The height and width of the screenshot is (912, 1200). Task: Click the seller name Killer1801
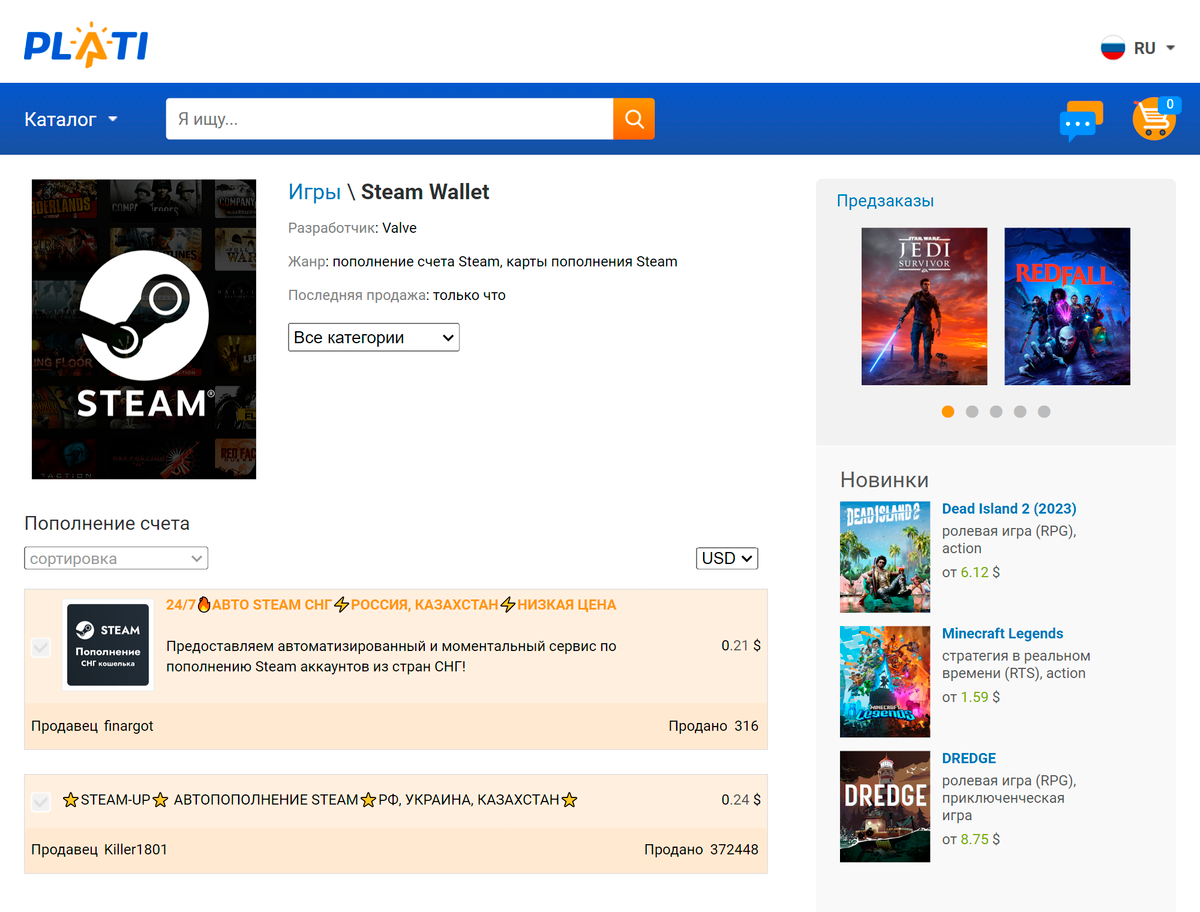click(x=136, y=850)
